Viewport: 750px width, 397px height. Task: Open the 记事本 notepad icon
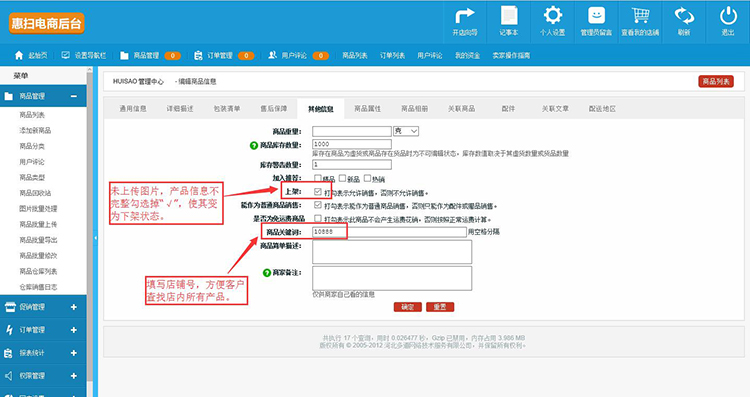[508, 16]
